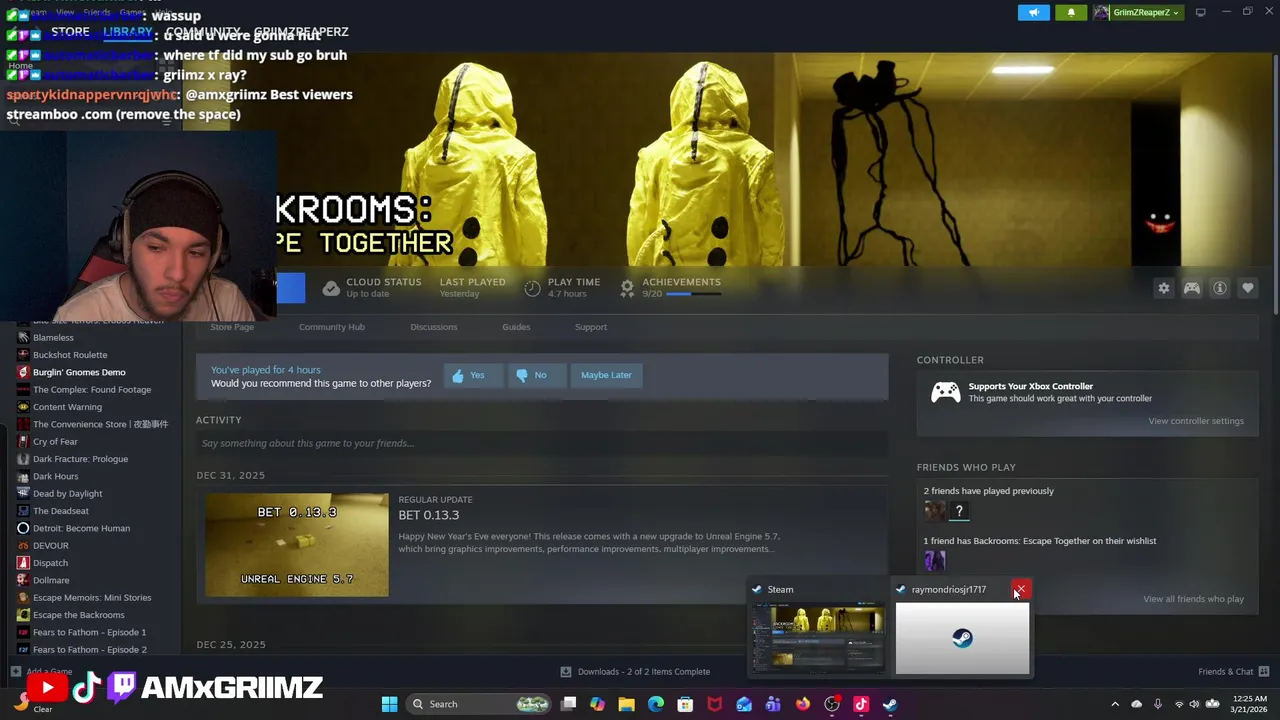Select Dark Hours in library list
This screenshot has height=720, width=1280.
[55, 476]
